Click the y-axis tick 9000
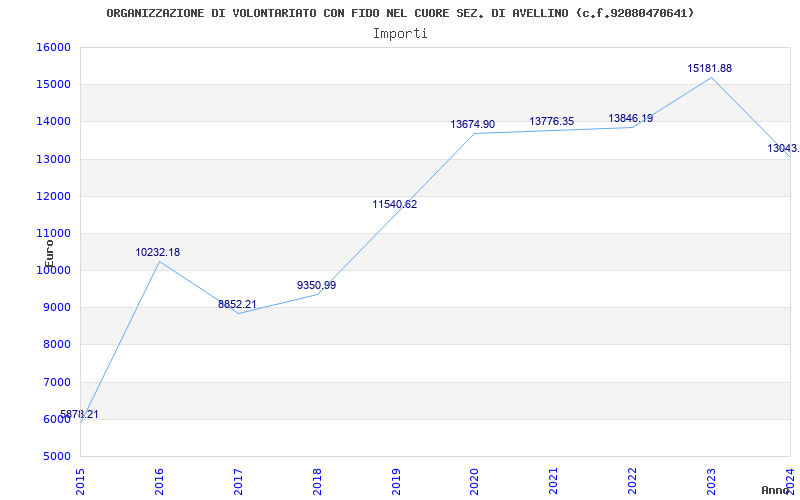The width and height of the screenshot is (800, 500). 56,308
